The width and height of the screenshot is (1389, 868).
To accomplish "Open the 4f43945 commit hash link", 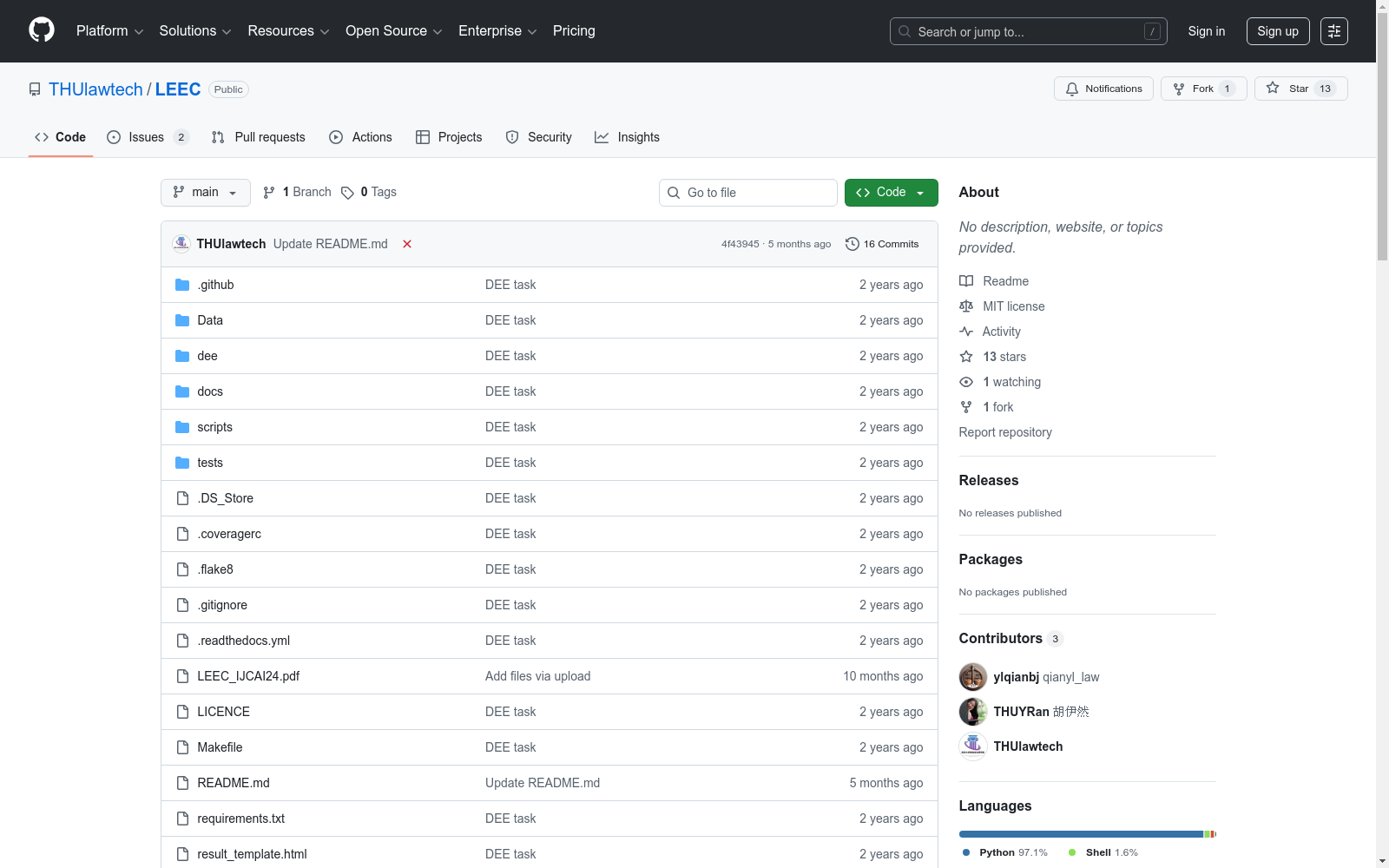I will coord(740,244).
